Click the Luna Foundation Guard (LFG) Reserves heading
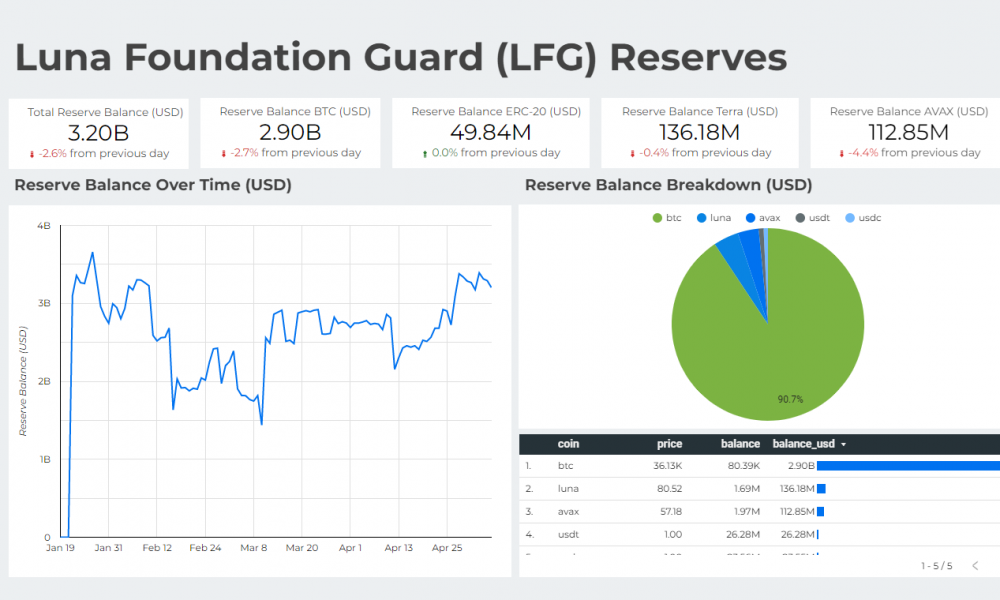Viewport: 1000px width, 600px height. pos(401,57)
